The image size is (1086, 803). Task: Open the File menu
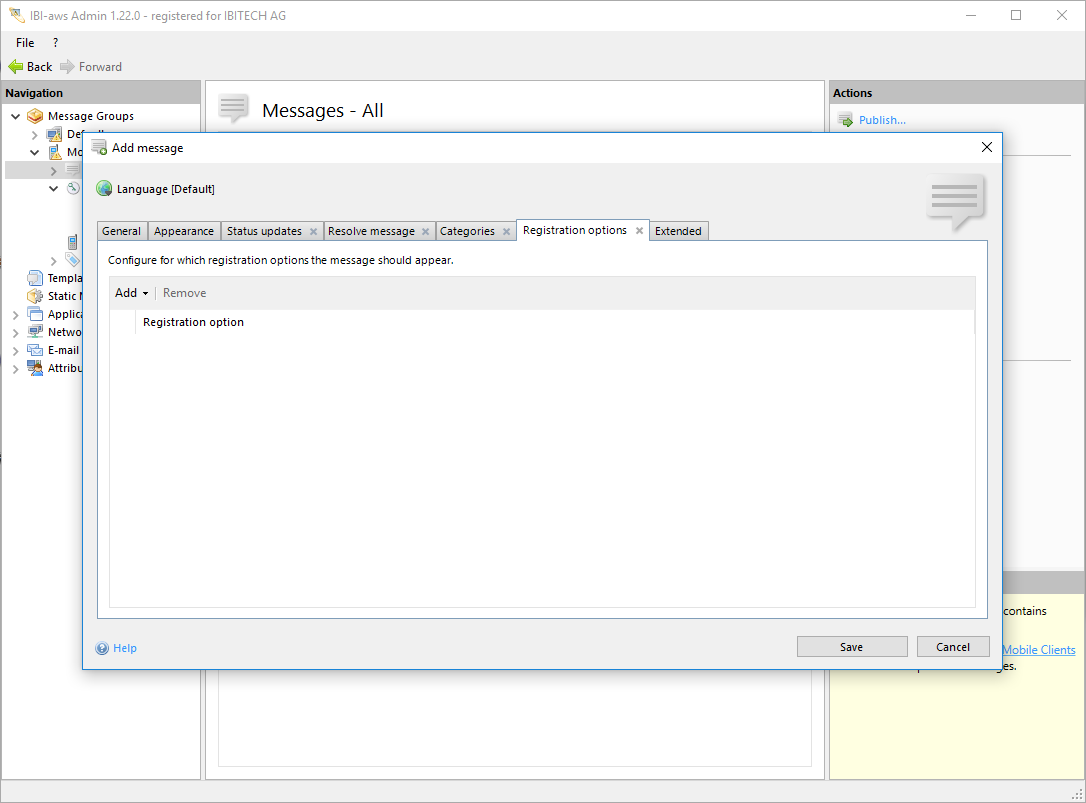tap(25, 43)
